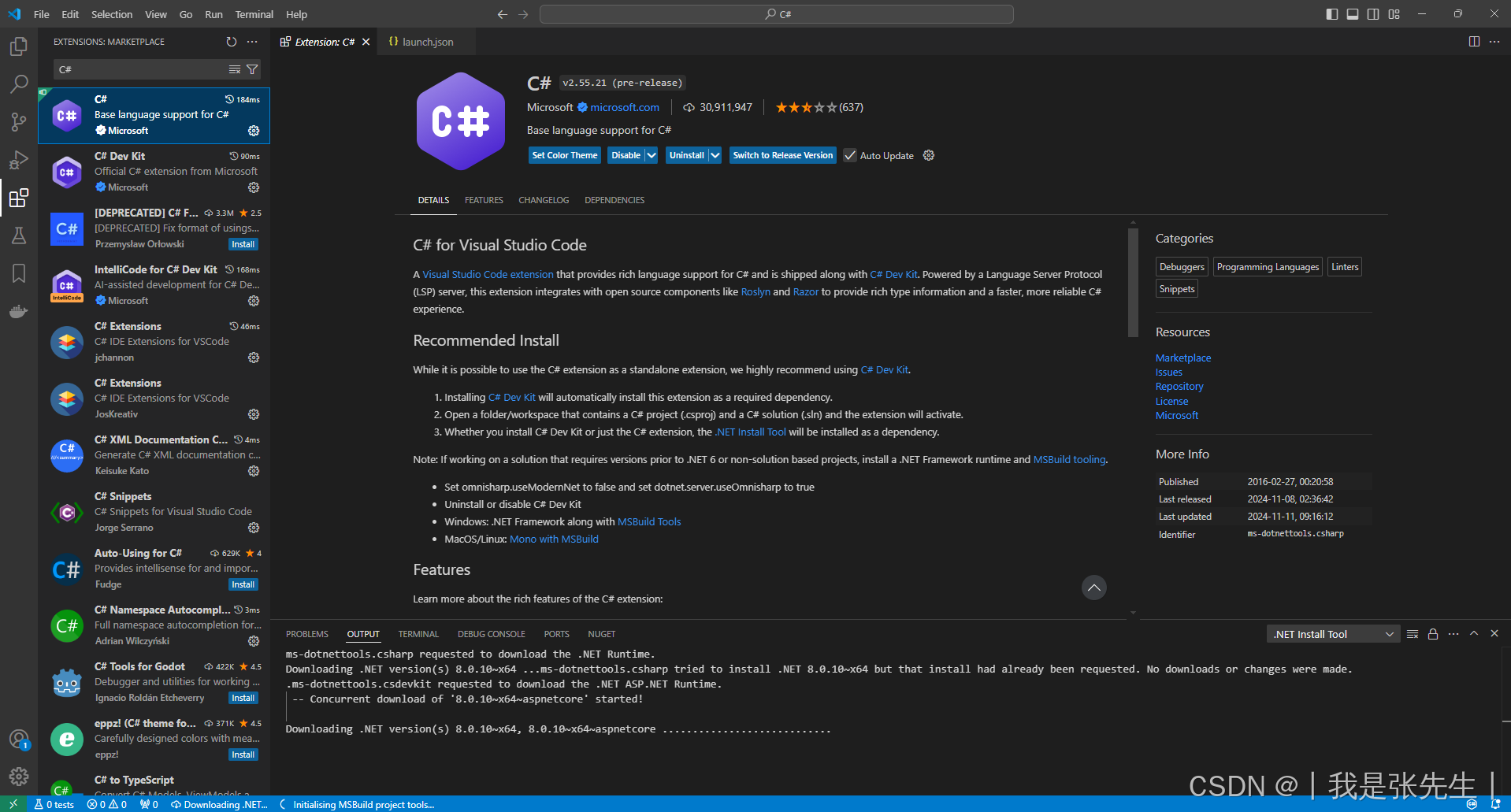Toggle Auto Update checkbox
This screenshot has width=1511, height=812.
point(850,155)
